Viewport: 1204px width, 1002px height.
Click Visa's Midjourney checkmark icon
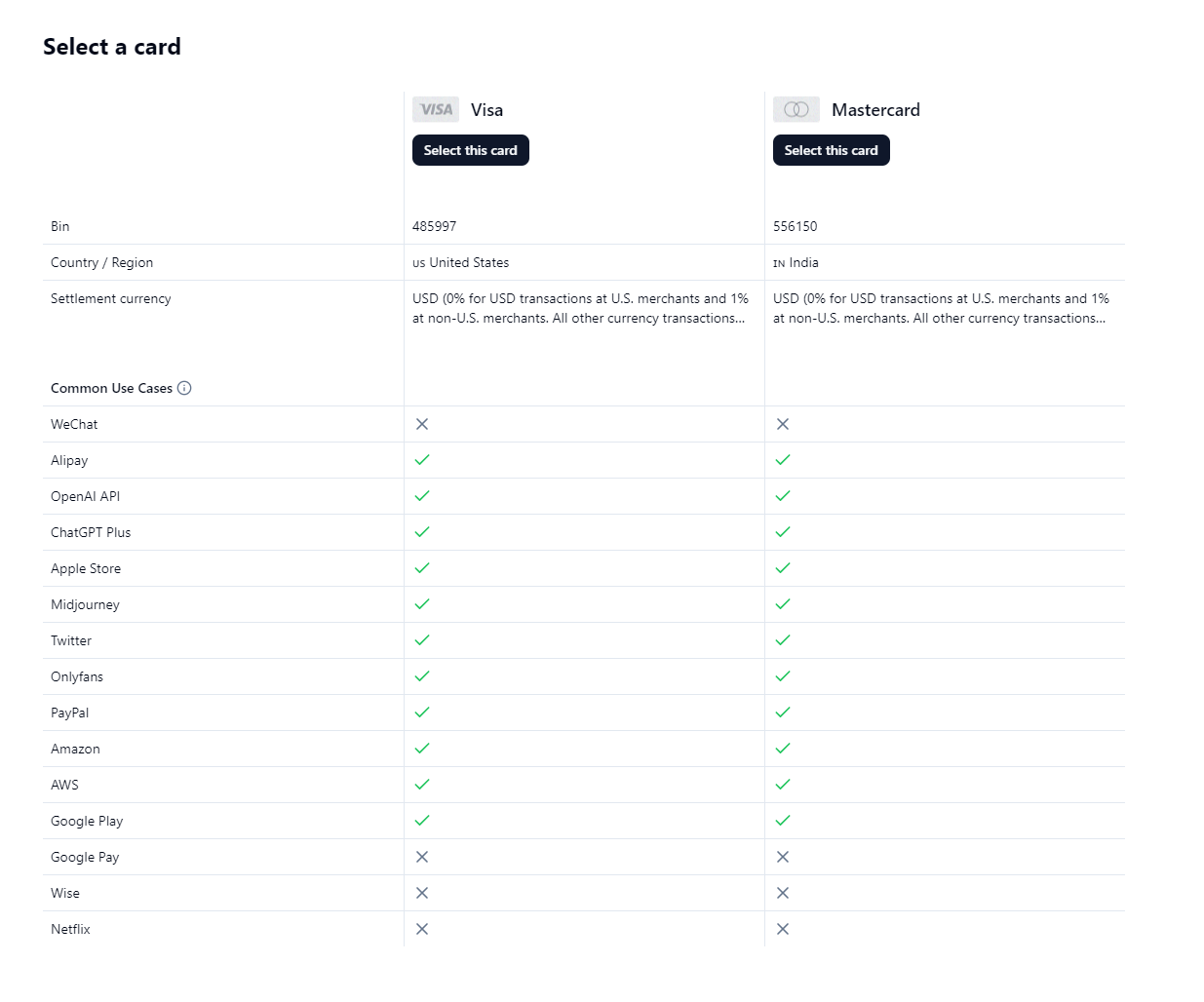422,604
